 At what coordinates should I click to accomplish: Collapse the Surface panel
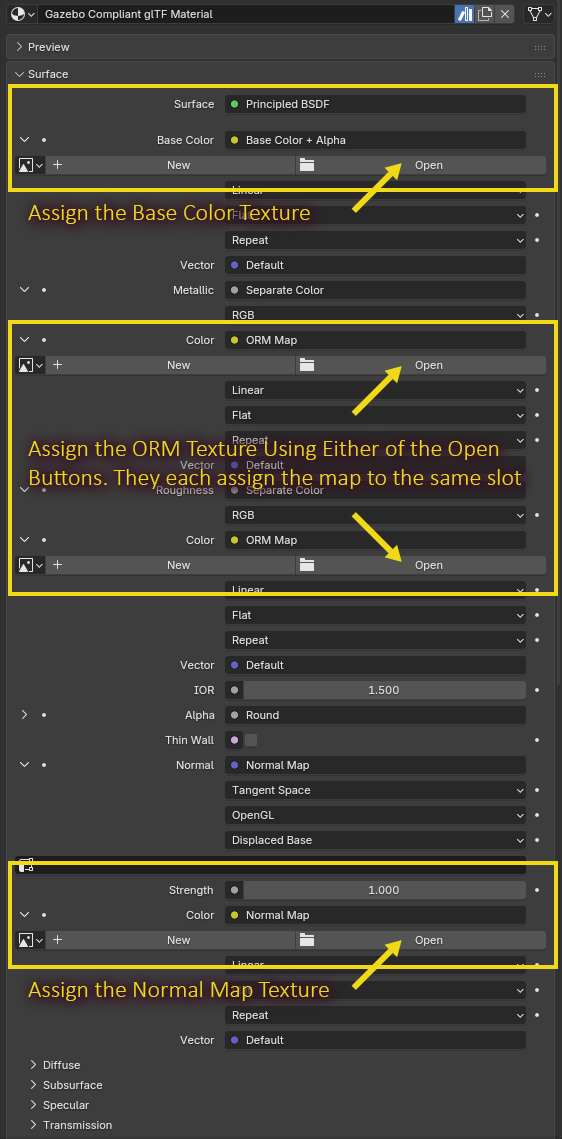(20, 74)
